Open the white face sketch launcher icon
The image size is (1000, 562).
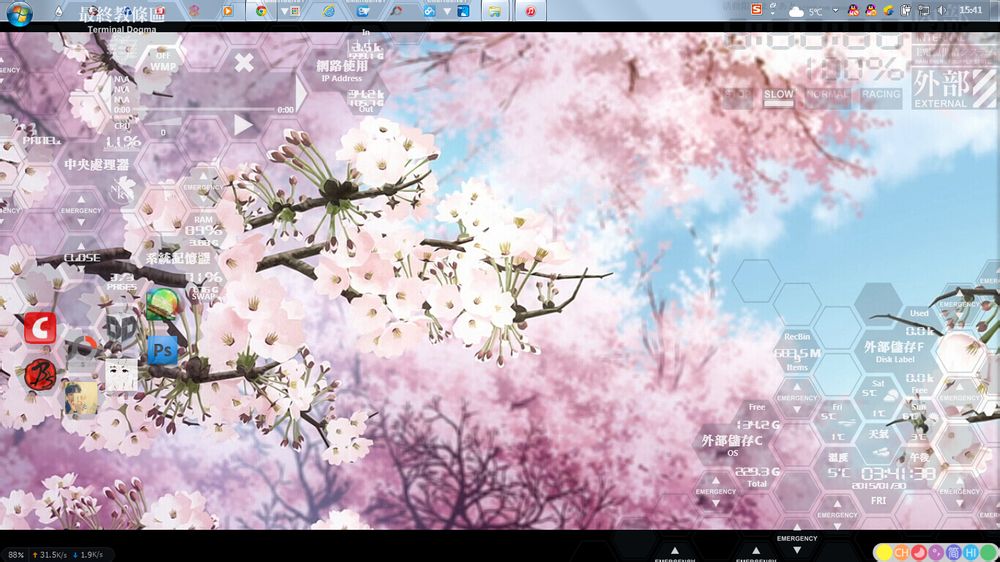(121, 374)
